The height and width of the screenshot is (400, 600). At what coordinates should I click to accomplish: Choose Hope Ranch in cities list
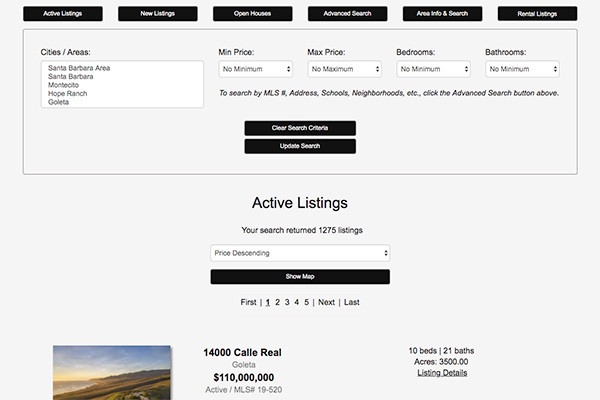pyautogui.click(x=68, y=93)
